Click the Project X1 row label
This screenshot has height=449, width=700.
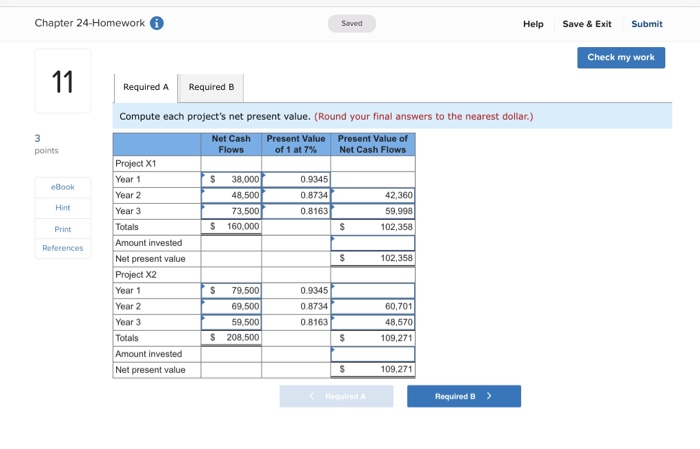pos(136,164)
